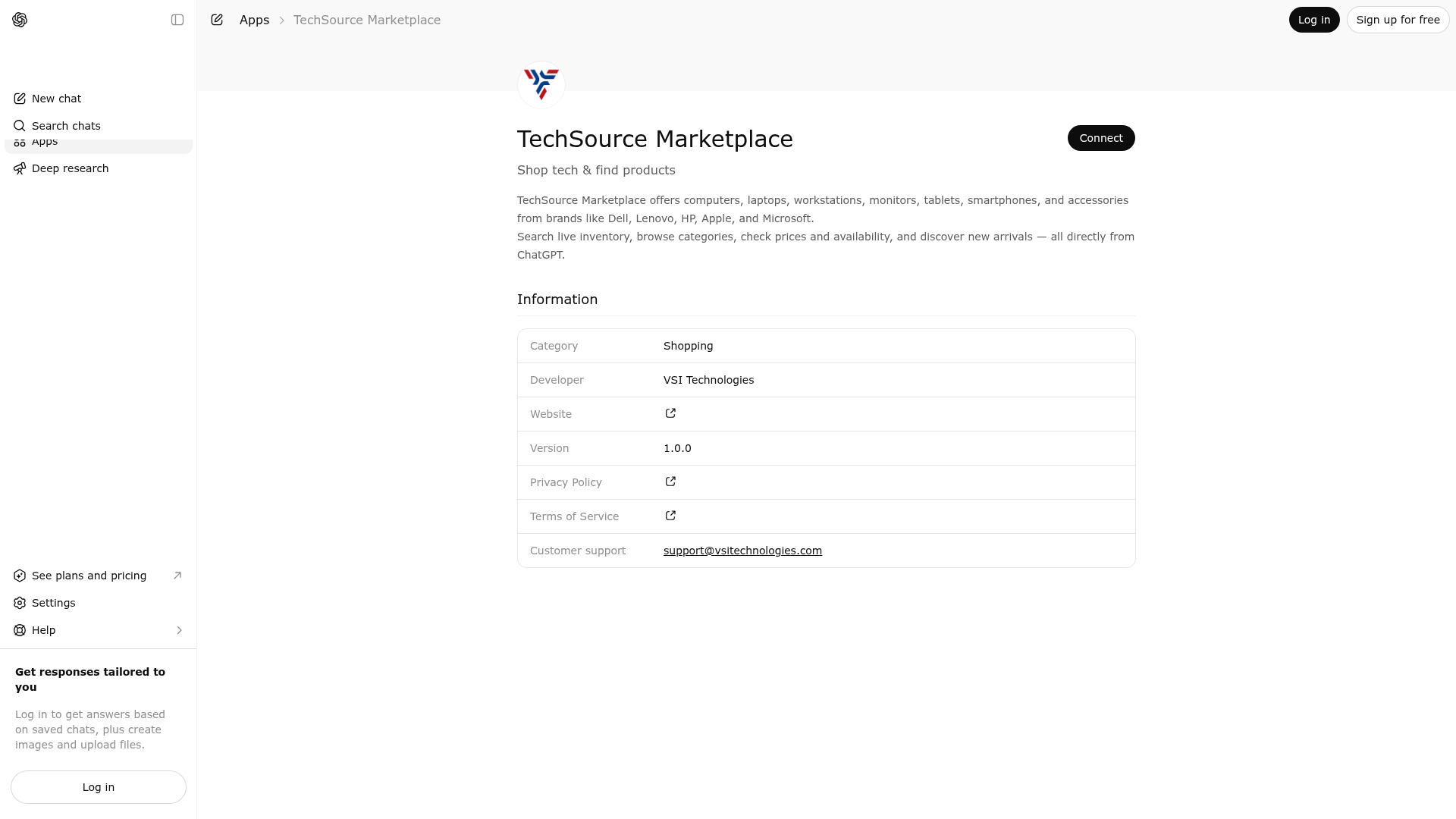Screen dimensions: 1456x819
Task: Open the Terms of Service external link icon
Action: [670, 516]
